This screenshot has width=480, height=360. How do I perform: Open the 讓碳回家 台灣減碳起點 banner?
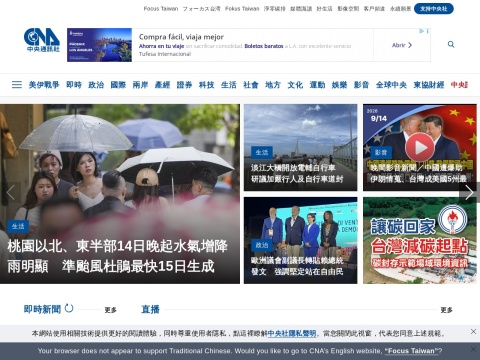[420, 240]
